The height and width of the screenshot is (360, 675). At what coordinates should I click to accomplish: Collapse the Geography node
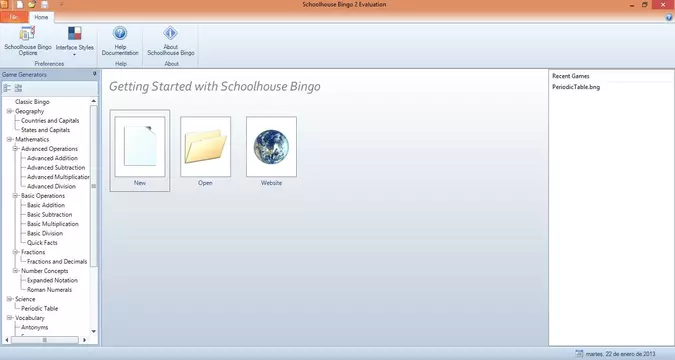[x=9, y=111]
